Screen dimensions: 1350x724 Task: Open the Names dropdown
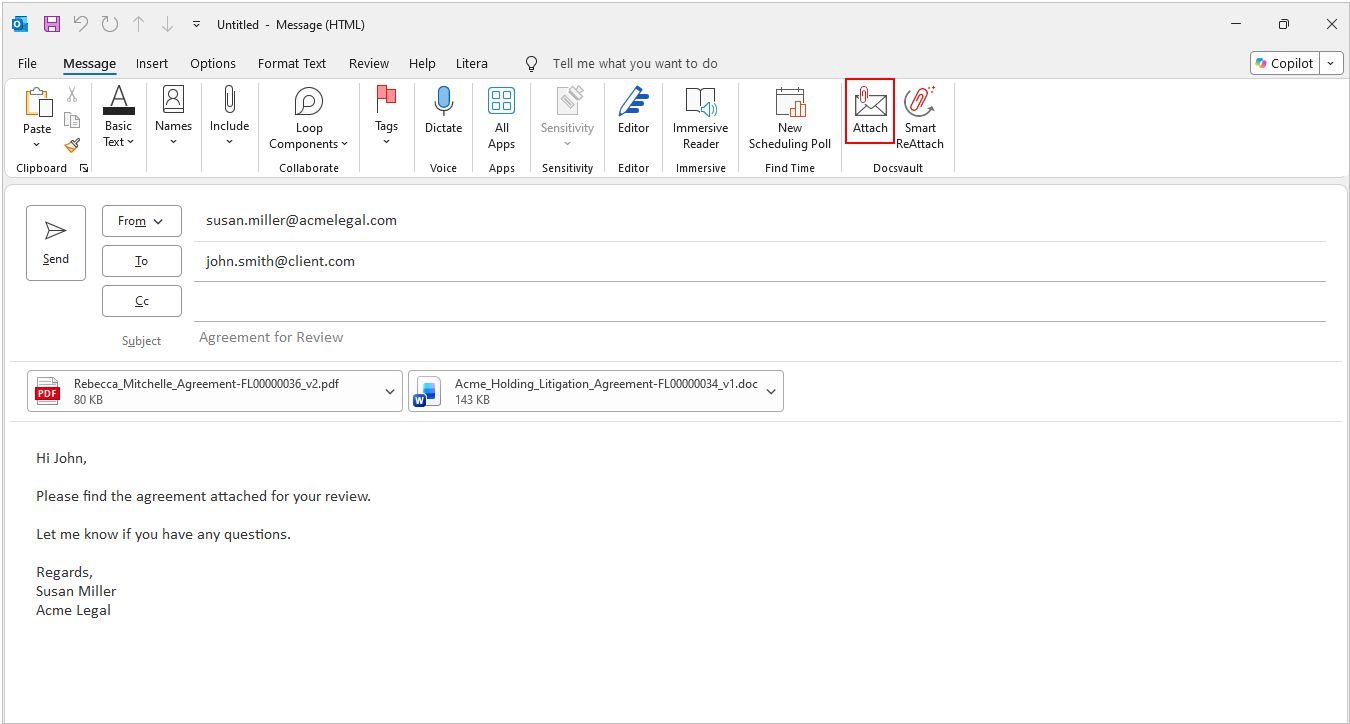tap(173, 117)
